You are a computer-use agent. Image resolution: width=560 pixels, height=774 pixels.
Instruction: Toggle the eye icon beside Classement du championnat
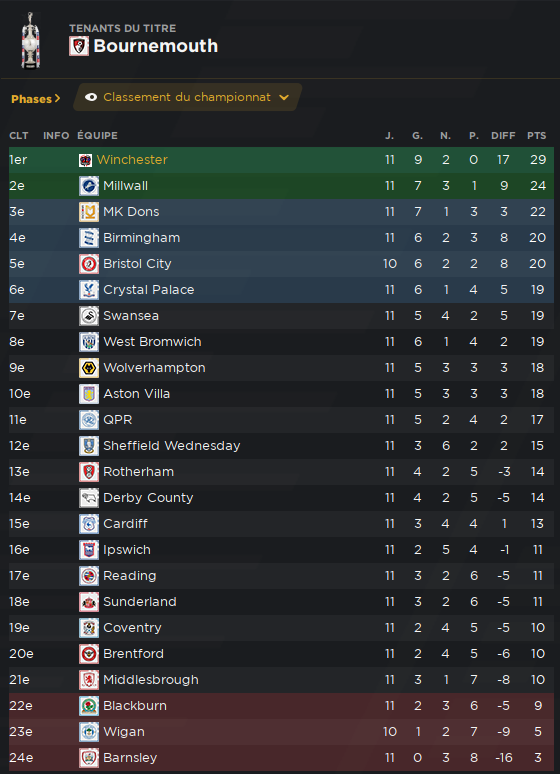tap(91, 97)
